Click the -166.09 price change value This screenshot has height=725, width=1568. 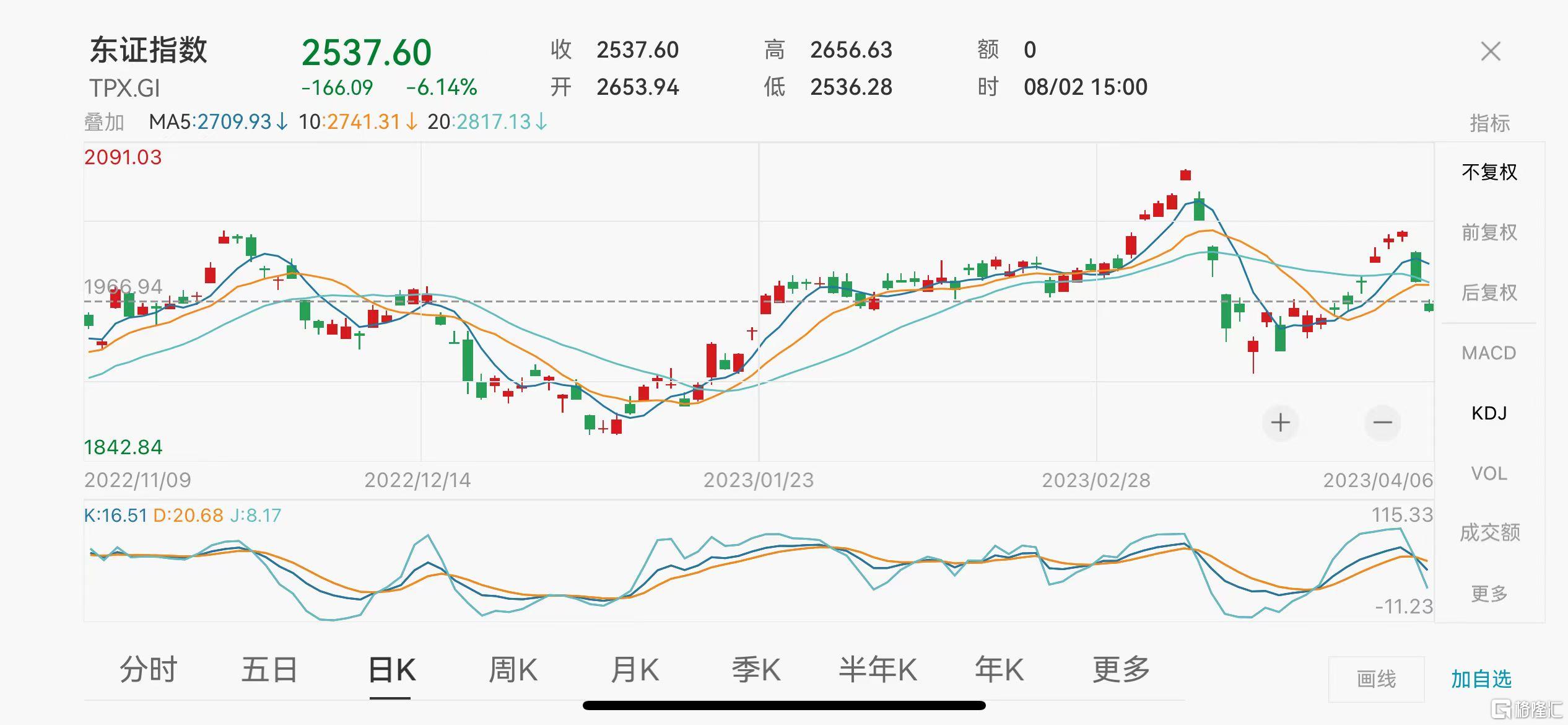point(337,87)
